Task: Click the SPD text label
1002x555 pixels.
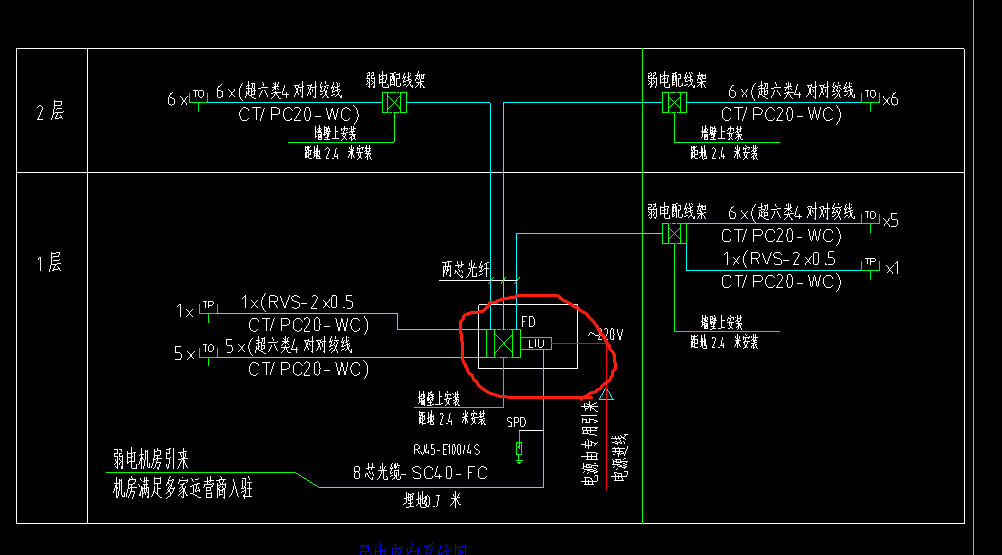Action: (x=516, y=423)
